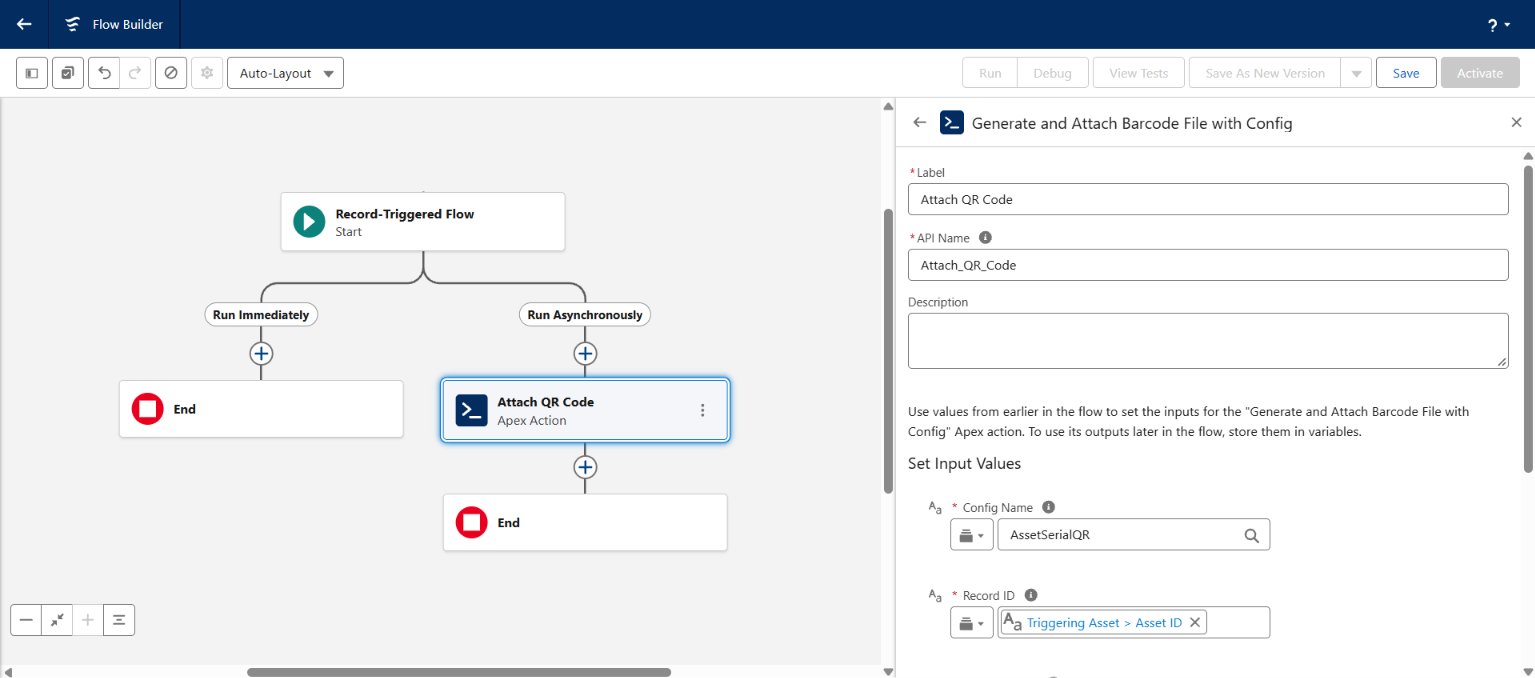Click the properties panel vertical scrollbar
The image size is (1535, 678).
click(x=1528, y=320)
